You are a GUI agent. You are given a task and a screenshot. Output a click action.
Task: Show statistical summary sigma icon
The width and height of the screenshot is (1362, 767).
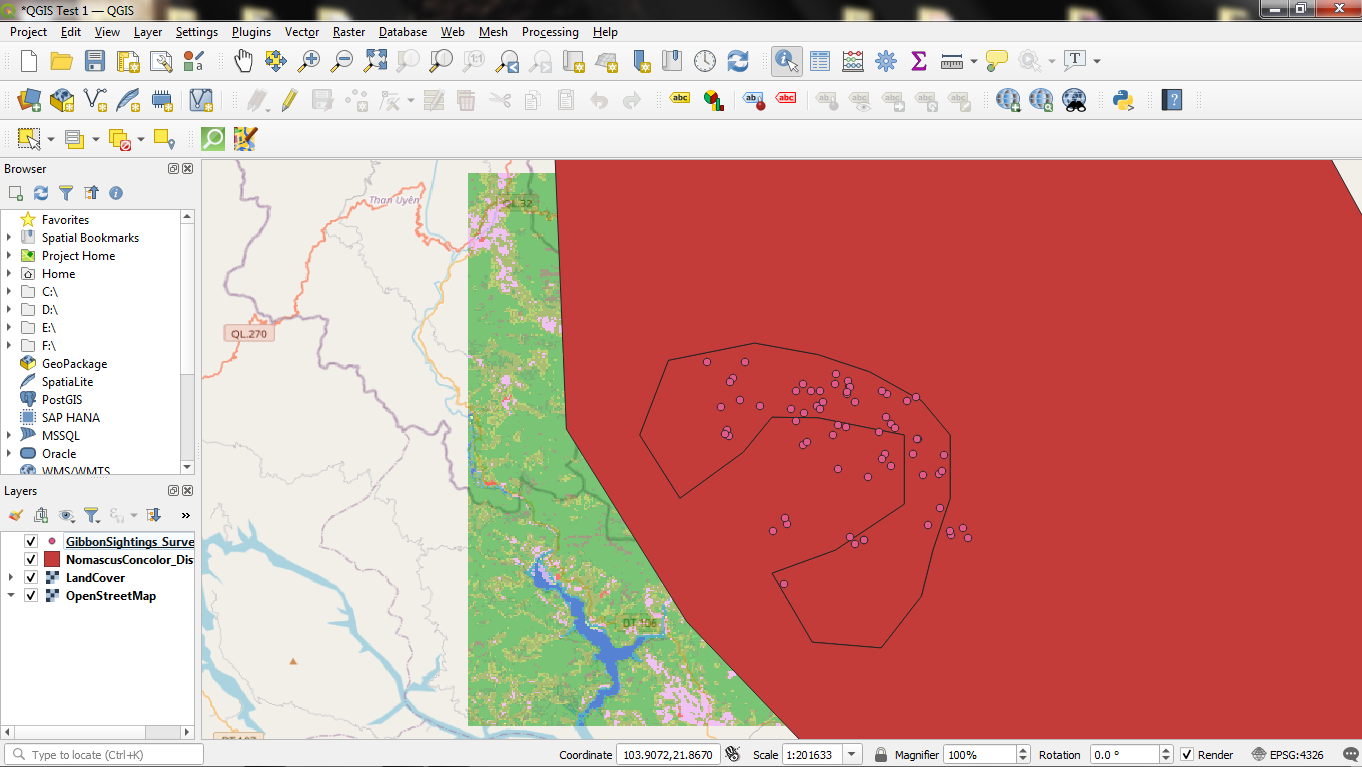click(919, 61)
